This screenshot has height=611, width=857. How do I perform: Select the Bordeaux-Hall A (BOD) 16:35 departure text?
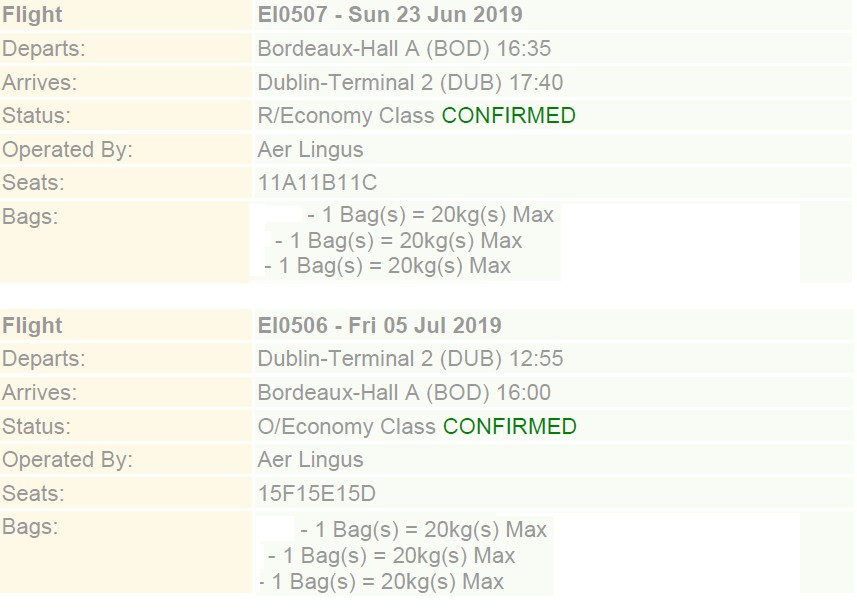(404, 49)
